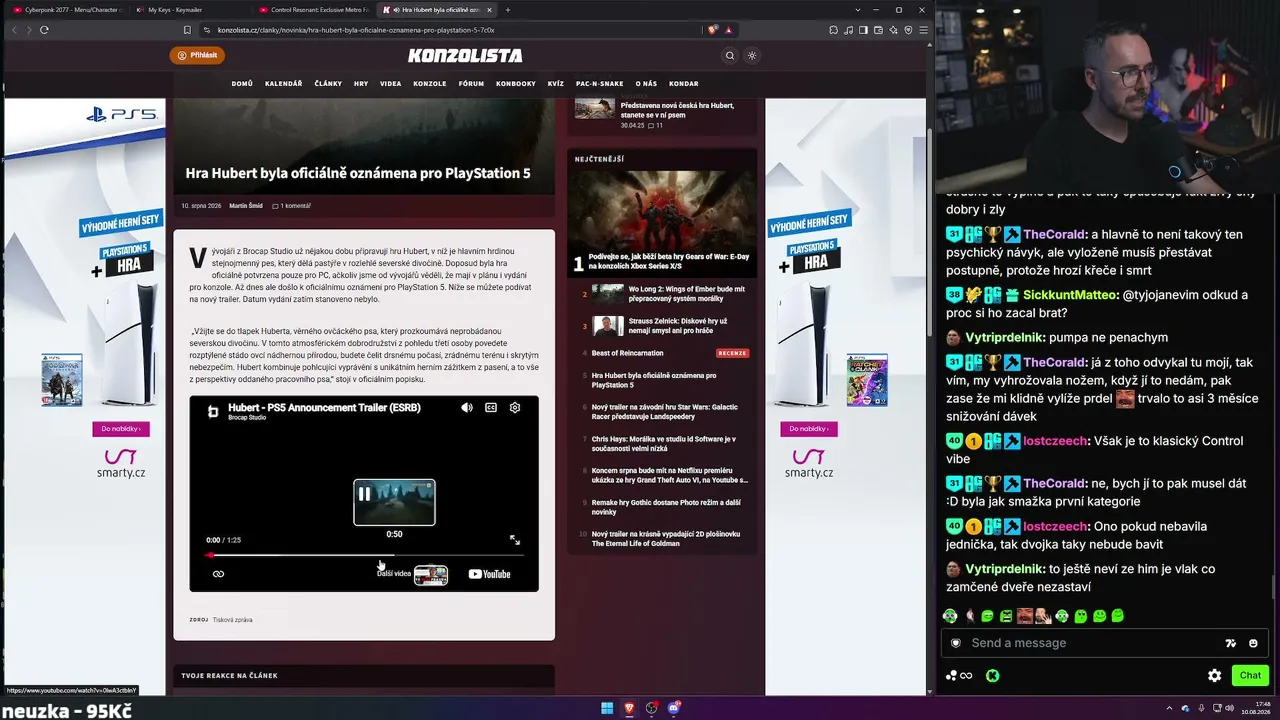Open PAC-N-SNAKE navigation item
The height and width of the screenshot is (720, 1280).
coord(600,84)
